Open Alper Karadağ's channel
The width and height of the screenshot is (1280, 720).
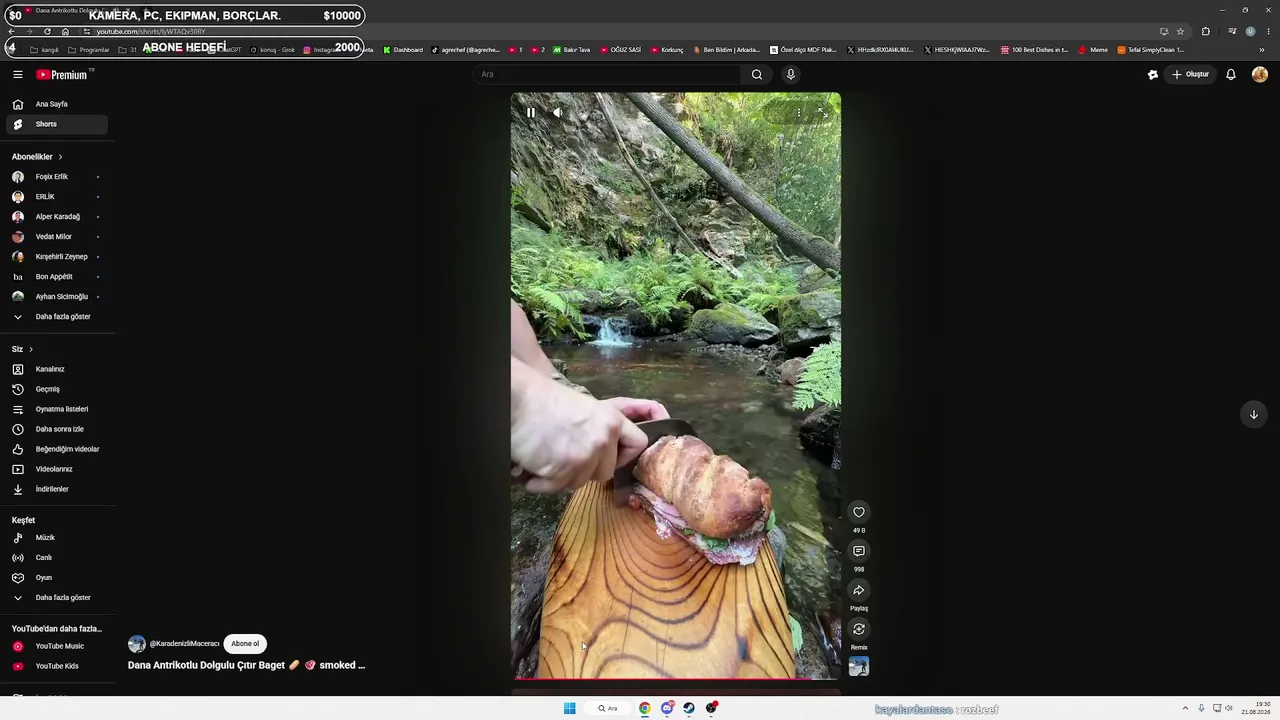(57, 217)
